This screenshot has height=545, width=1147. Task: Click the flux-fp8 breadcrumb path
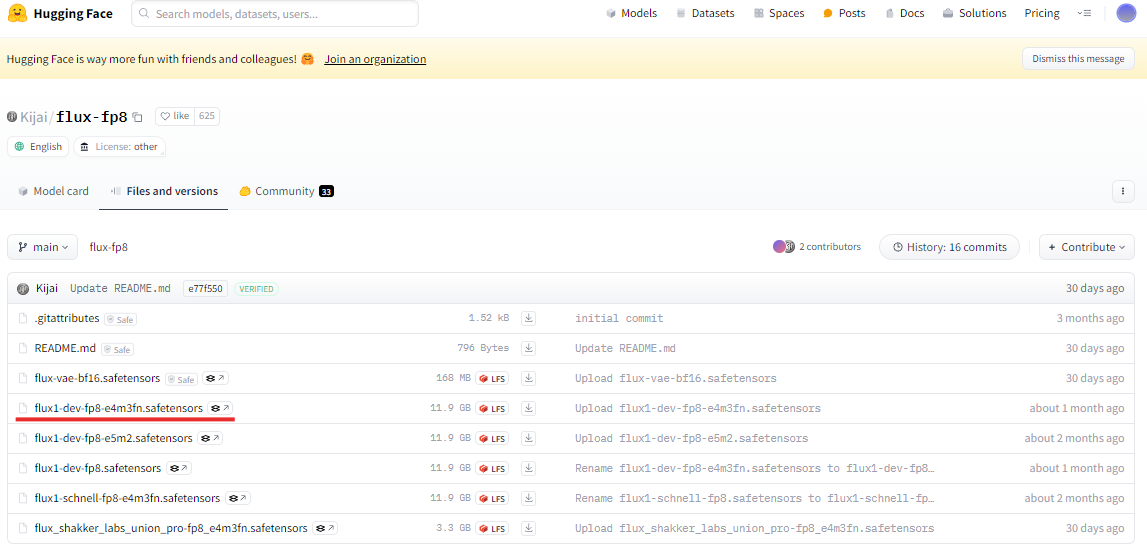(109, 247)
